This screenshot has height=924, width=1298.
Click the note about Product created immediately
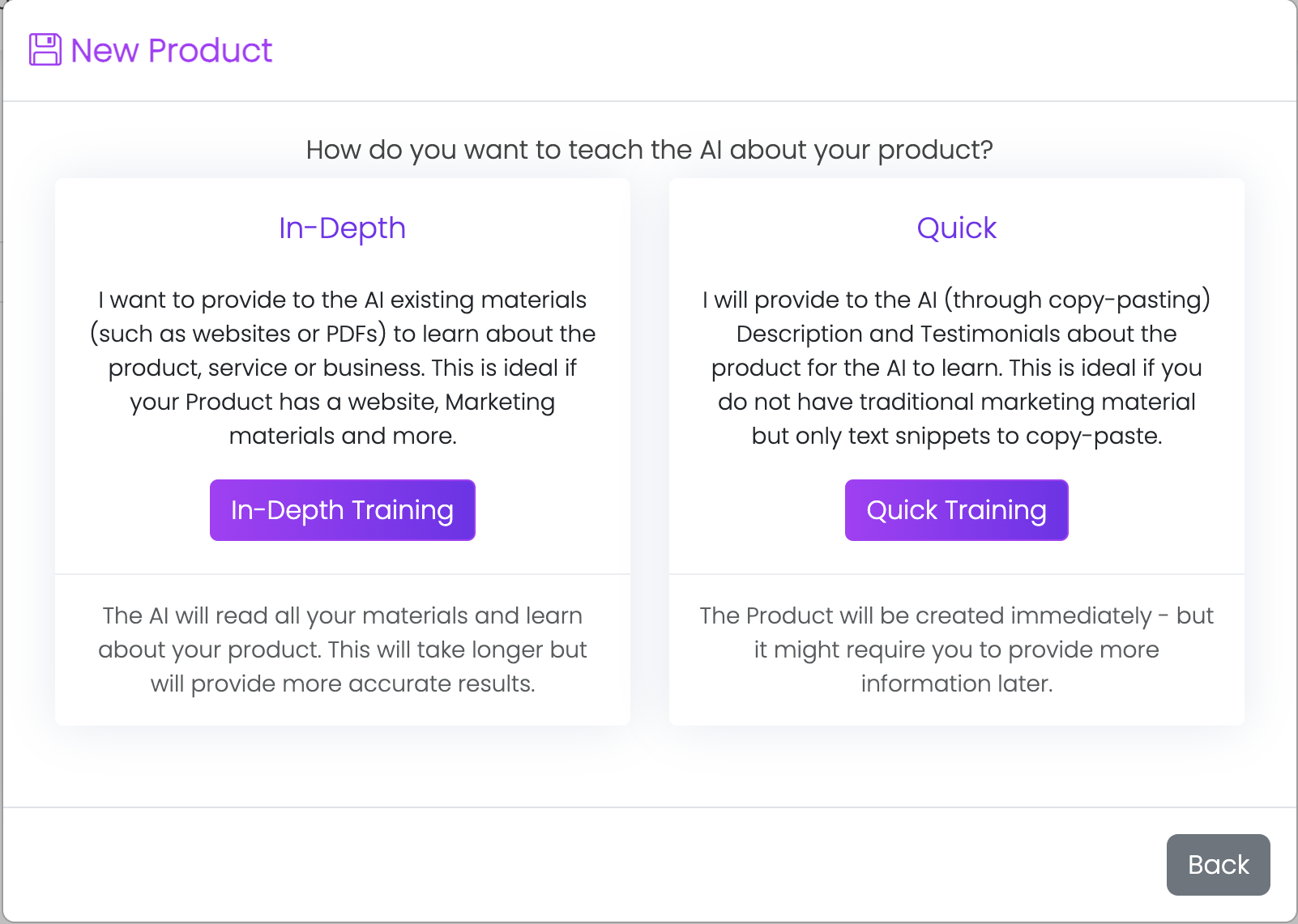pos(957,649)
